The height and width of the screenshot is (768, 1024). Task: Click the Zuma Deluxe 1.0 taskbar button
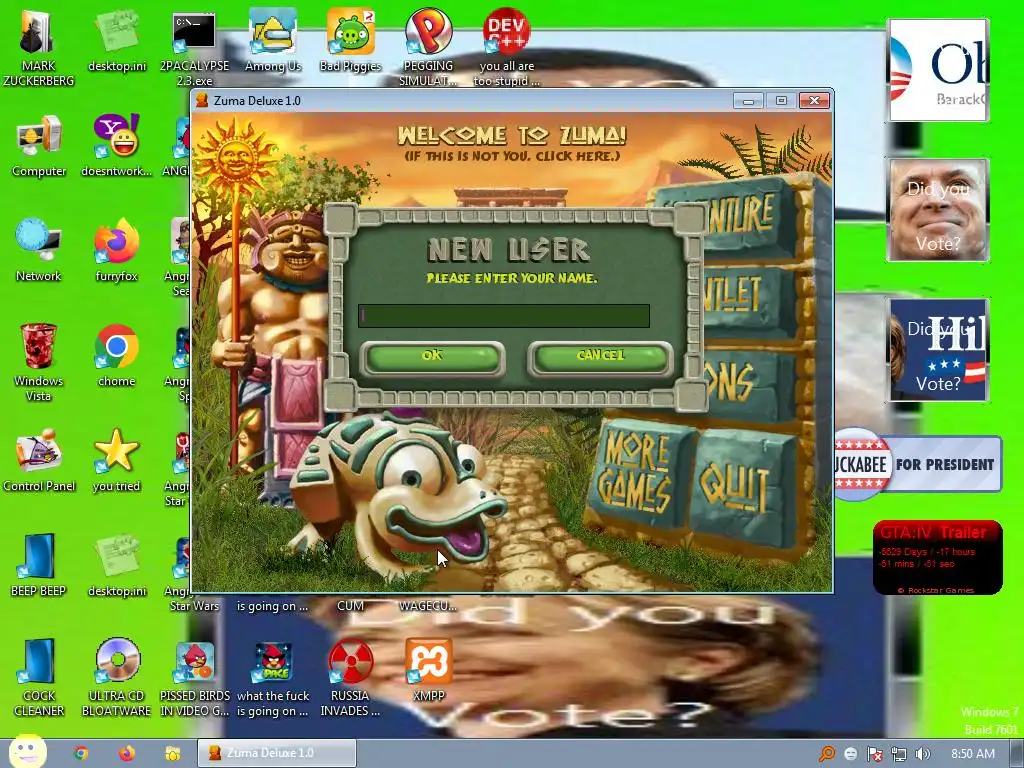[x=277, y=754]
